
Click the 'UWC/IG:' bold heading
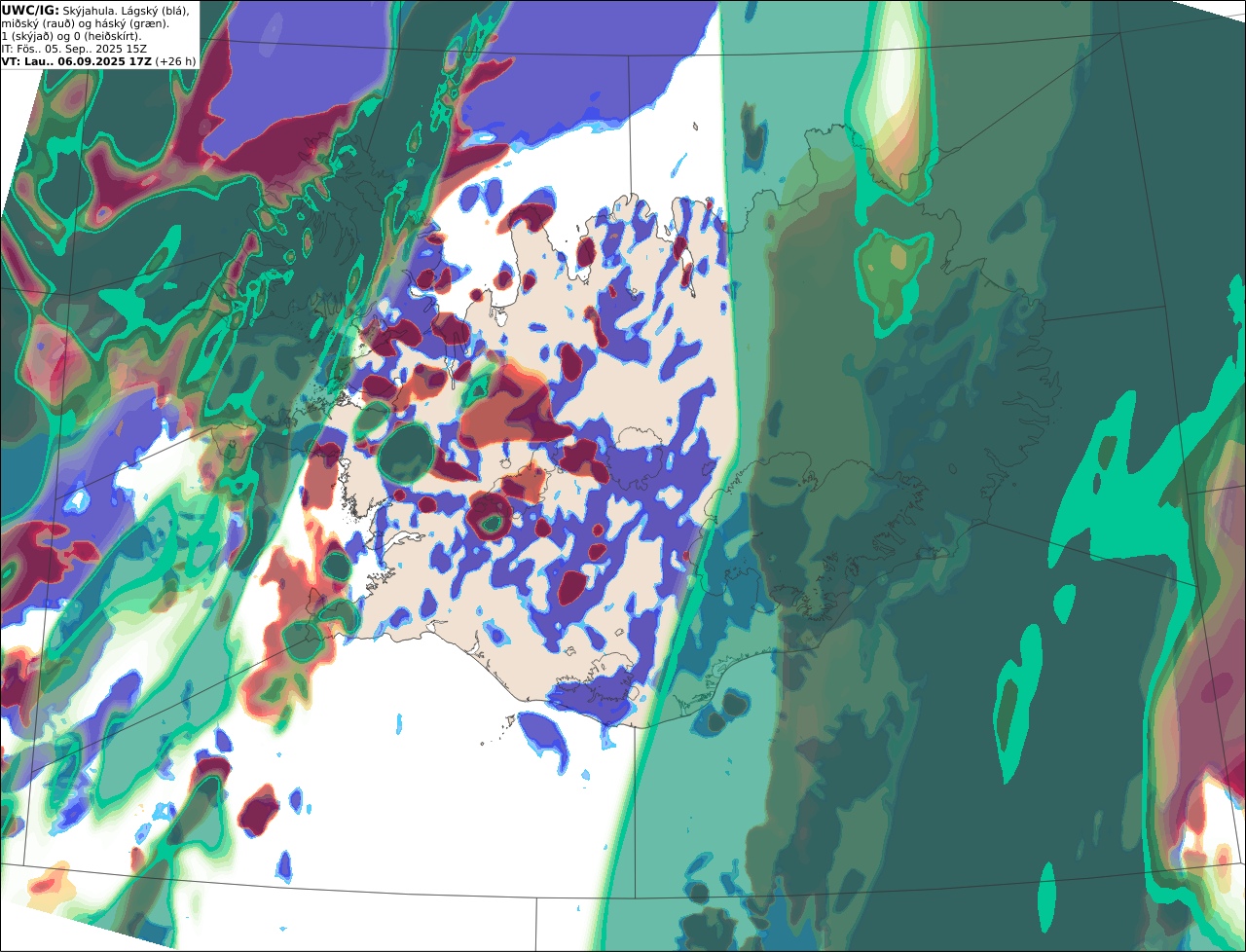30,11
